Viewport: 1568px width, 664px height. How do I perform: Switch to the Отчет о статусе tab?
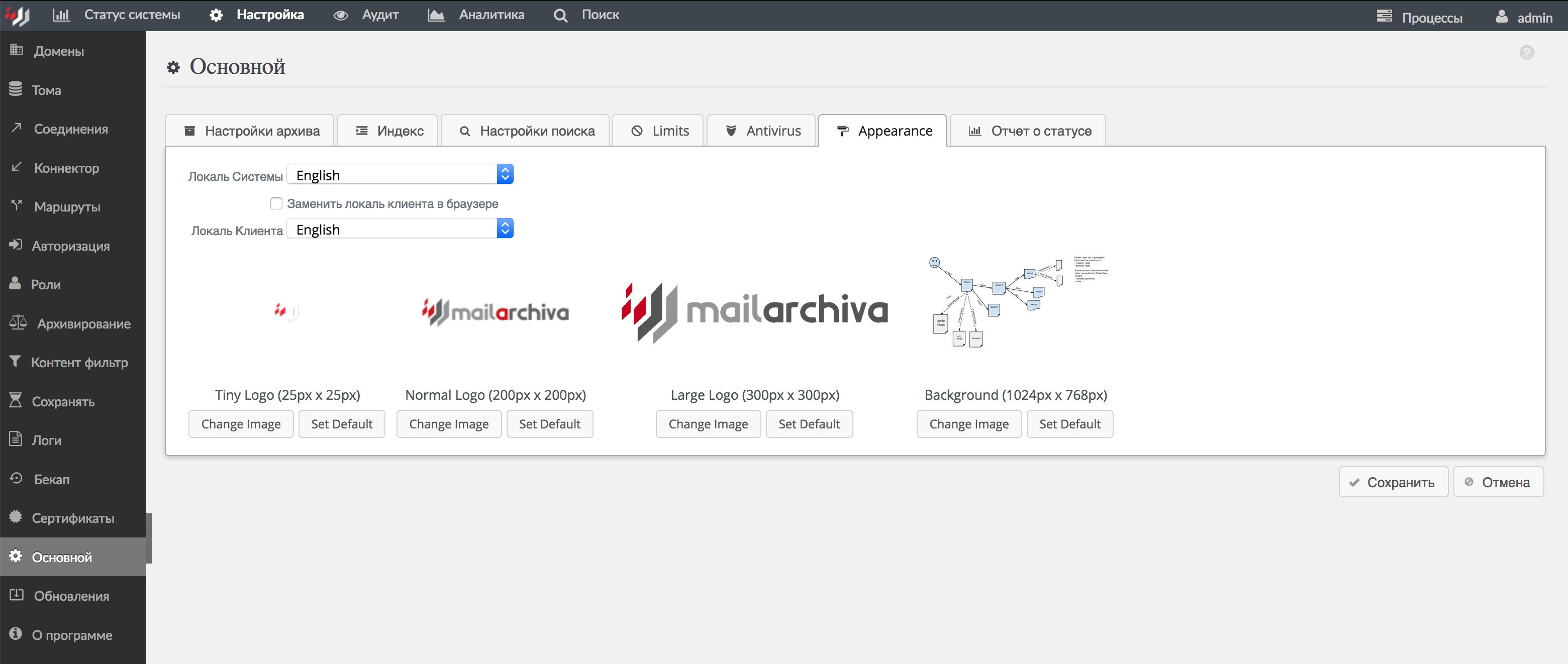(1028, 131)
